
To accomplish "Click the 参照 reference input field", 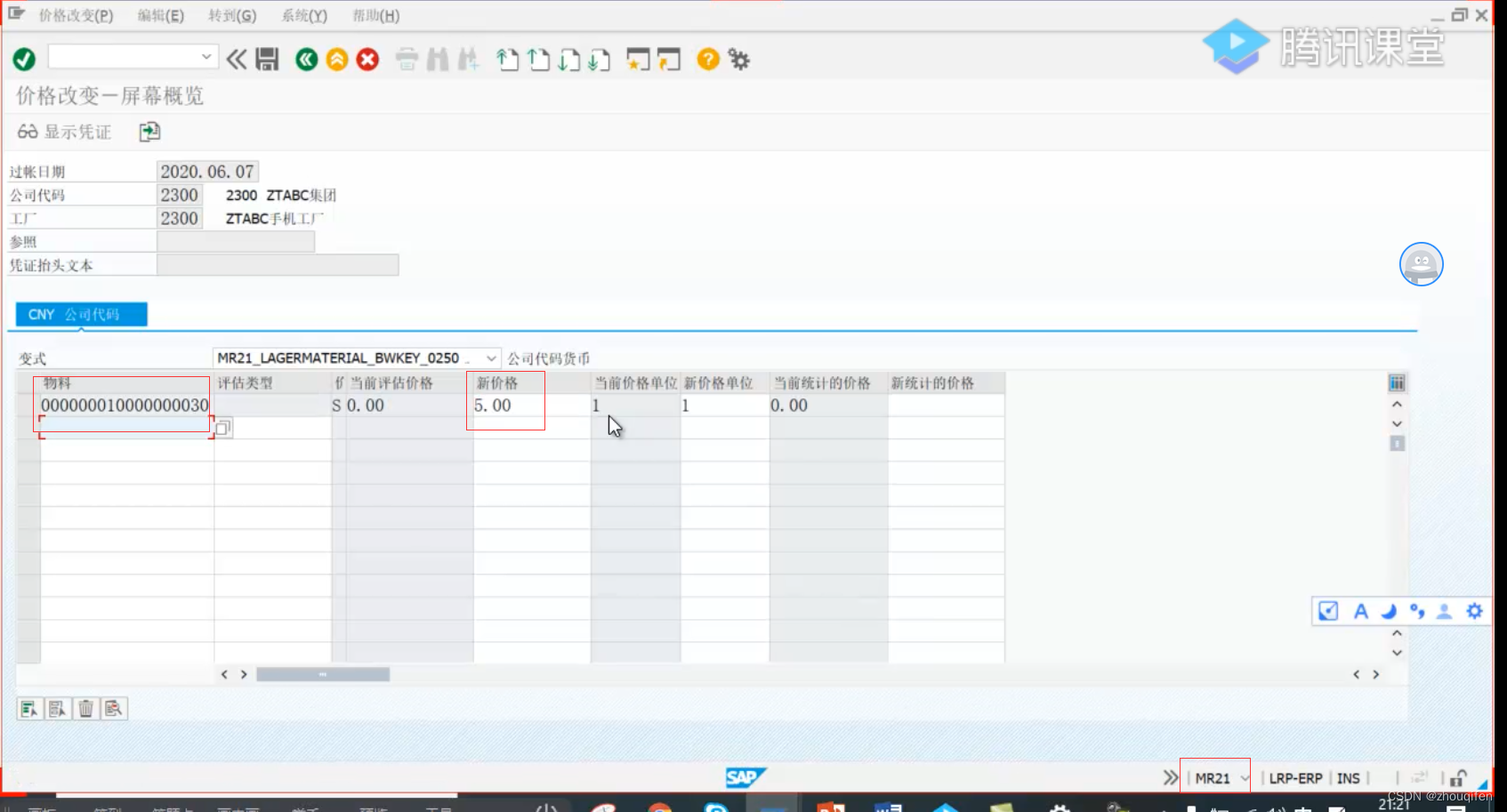I will point(236,242).
